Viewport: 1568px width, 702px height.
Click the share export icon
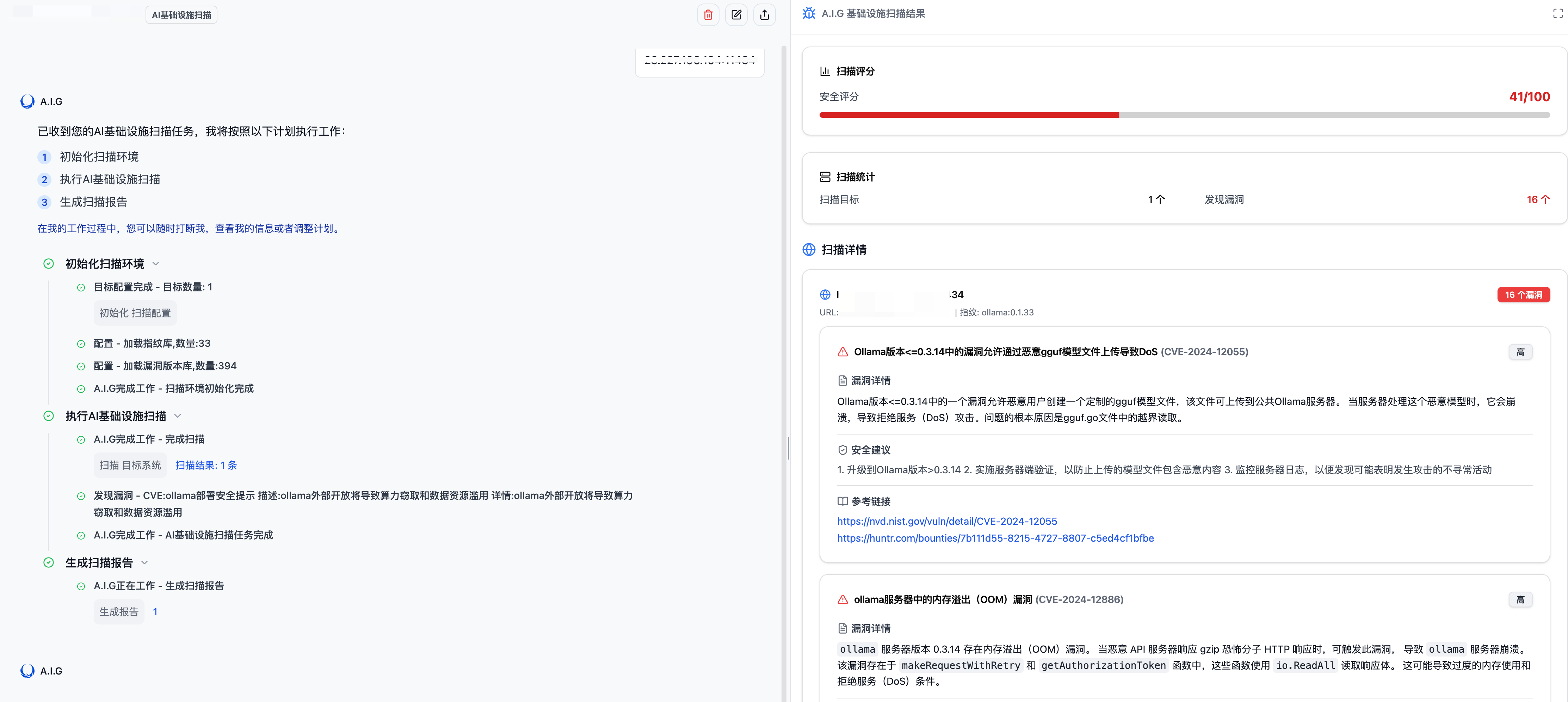coord(765,15)
